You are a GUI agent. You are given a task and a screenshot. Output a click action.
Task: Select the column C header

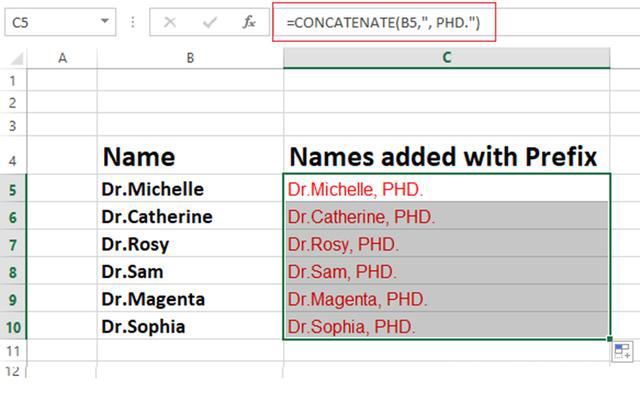pos(447,58)
